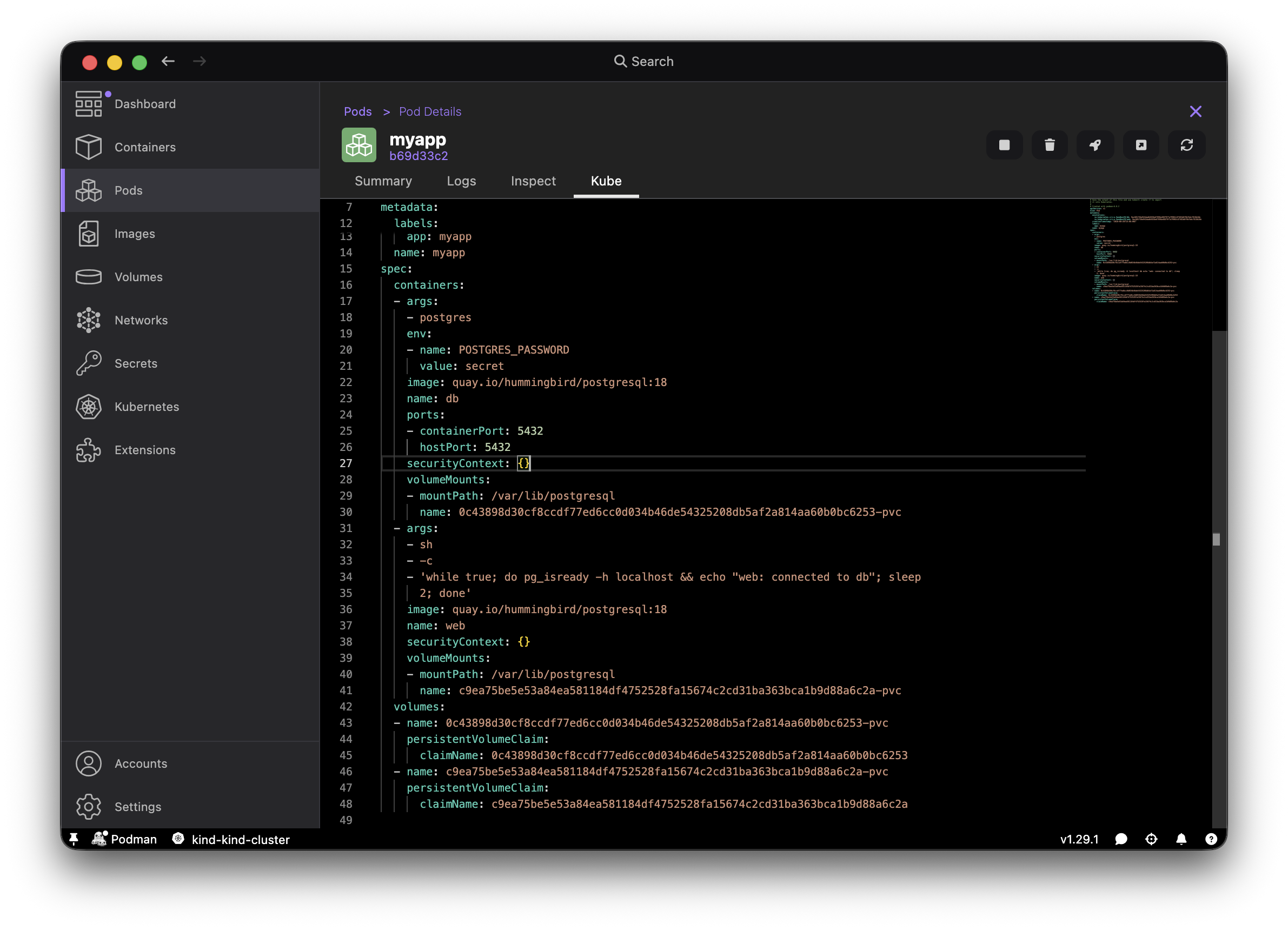Click the Pods breadcrumb link
This screenshot has height=930, width=1288.
click(x=358, y=112)
